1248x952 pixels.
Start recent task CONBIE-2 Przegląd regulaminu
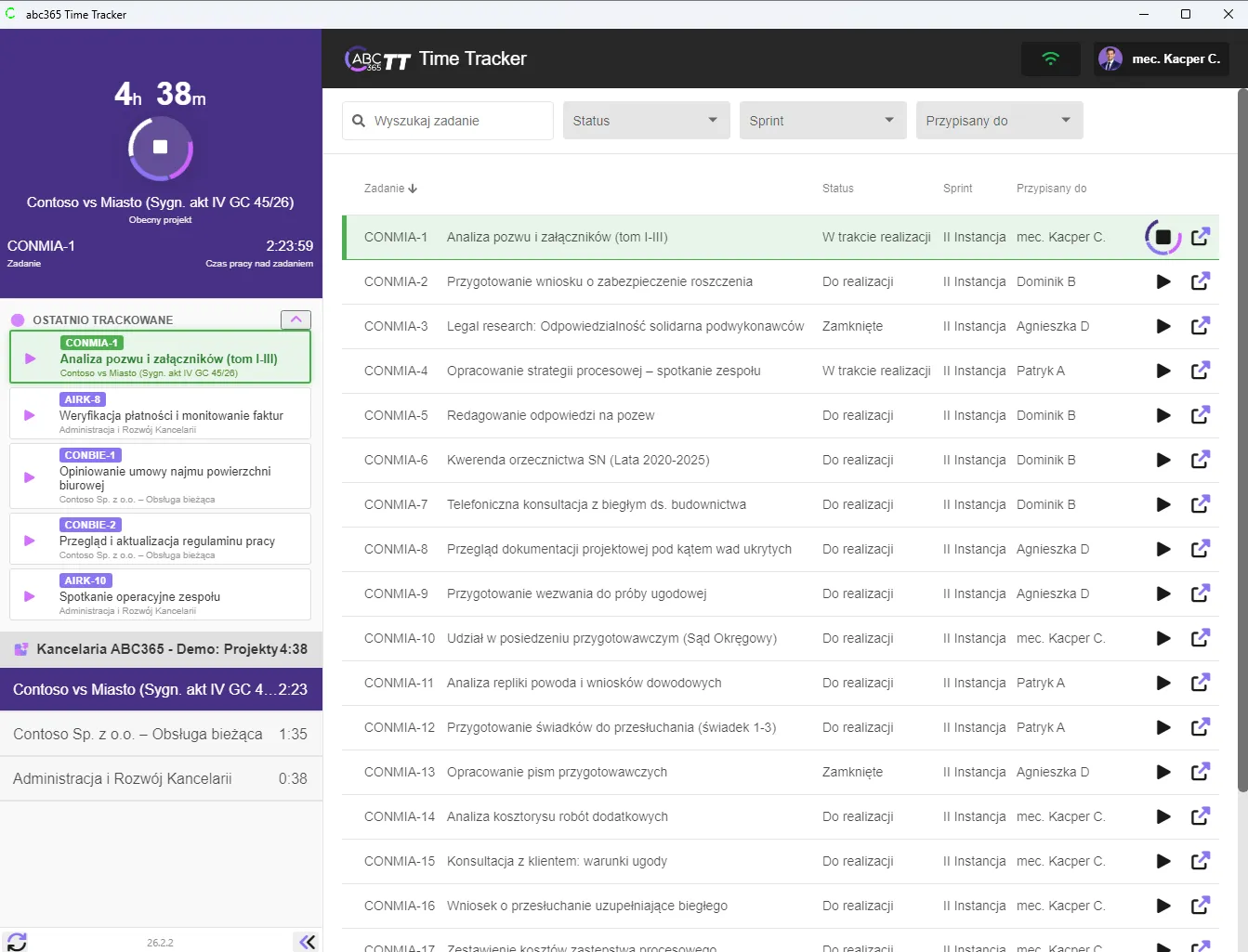point(30,540)
